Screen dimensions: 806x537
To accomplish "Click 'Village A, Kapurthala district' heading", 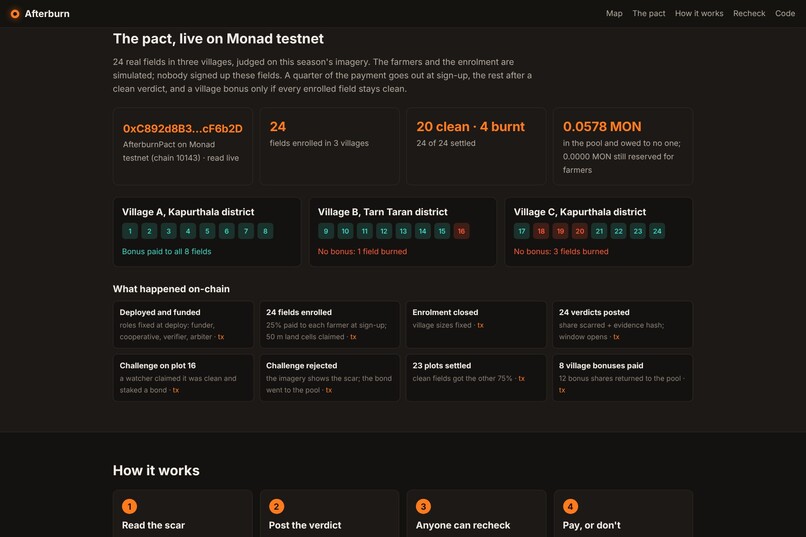I will click(188, 212).
